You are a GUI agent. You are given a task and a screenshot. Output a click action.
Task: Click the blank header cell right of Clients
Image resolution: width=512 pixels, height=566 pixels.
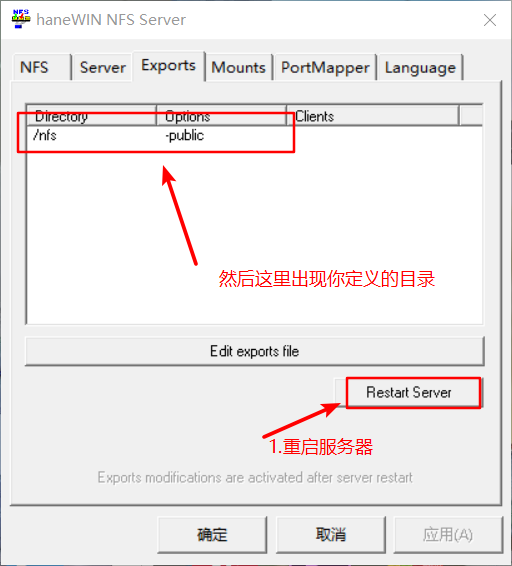point(471,116)
